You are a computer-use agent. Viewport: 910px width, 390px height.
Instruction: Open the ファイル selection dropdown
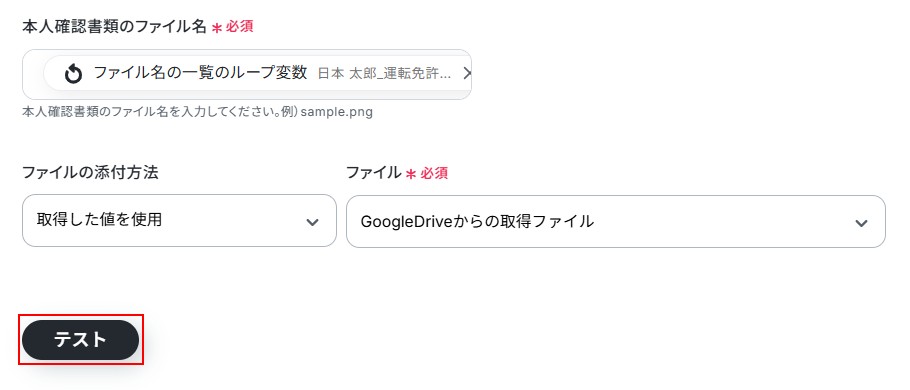(616, 221)
